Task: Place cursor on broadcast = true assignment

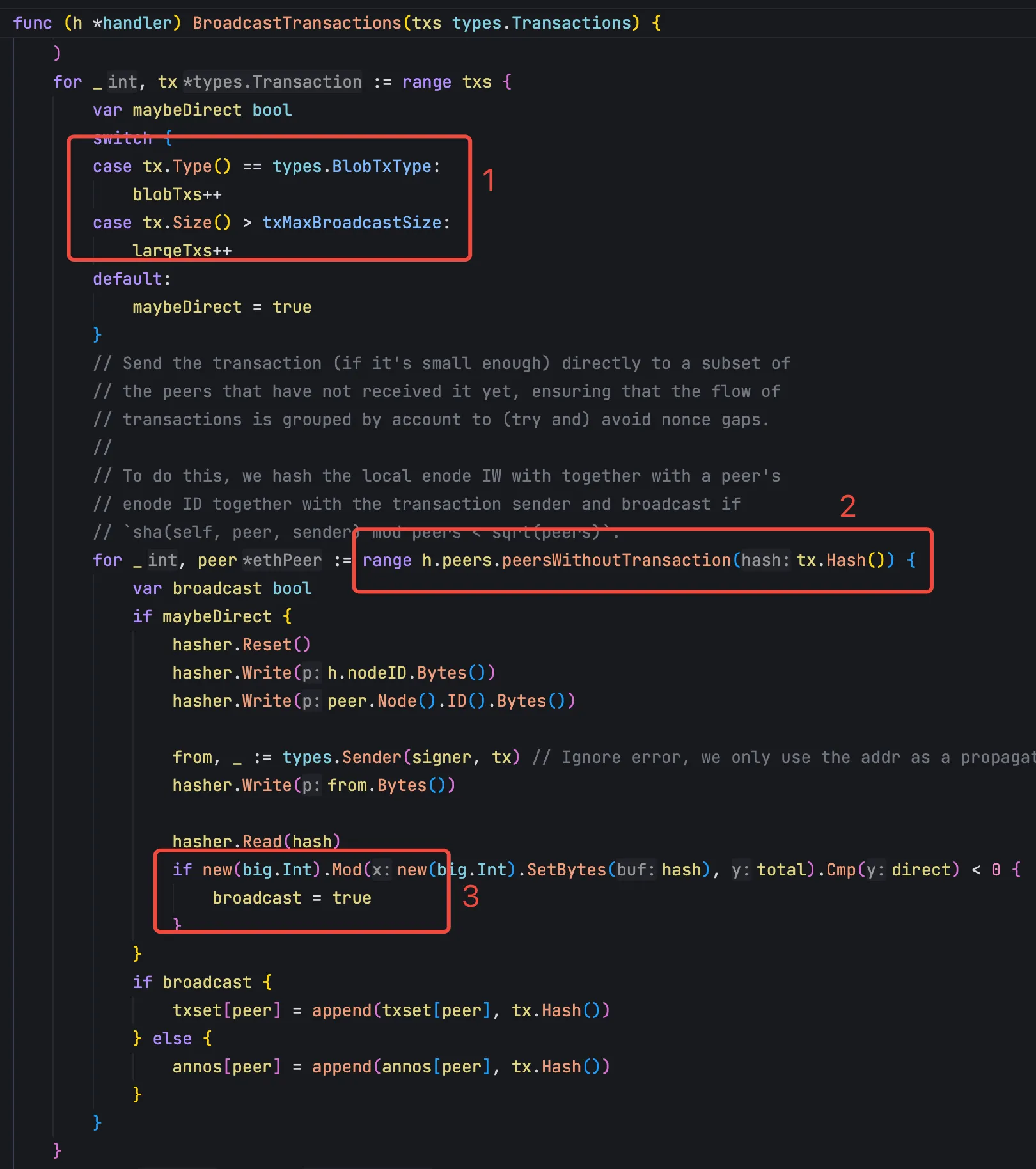Action: coord(291,898)
